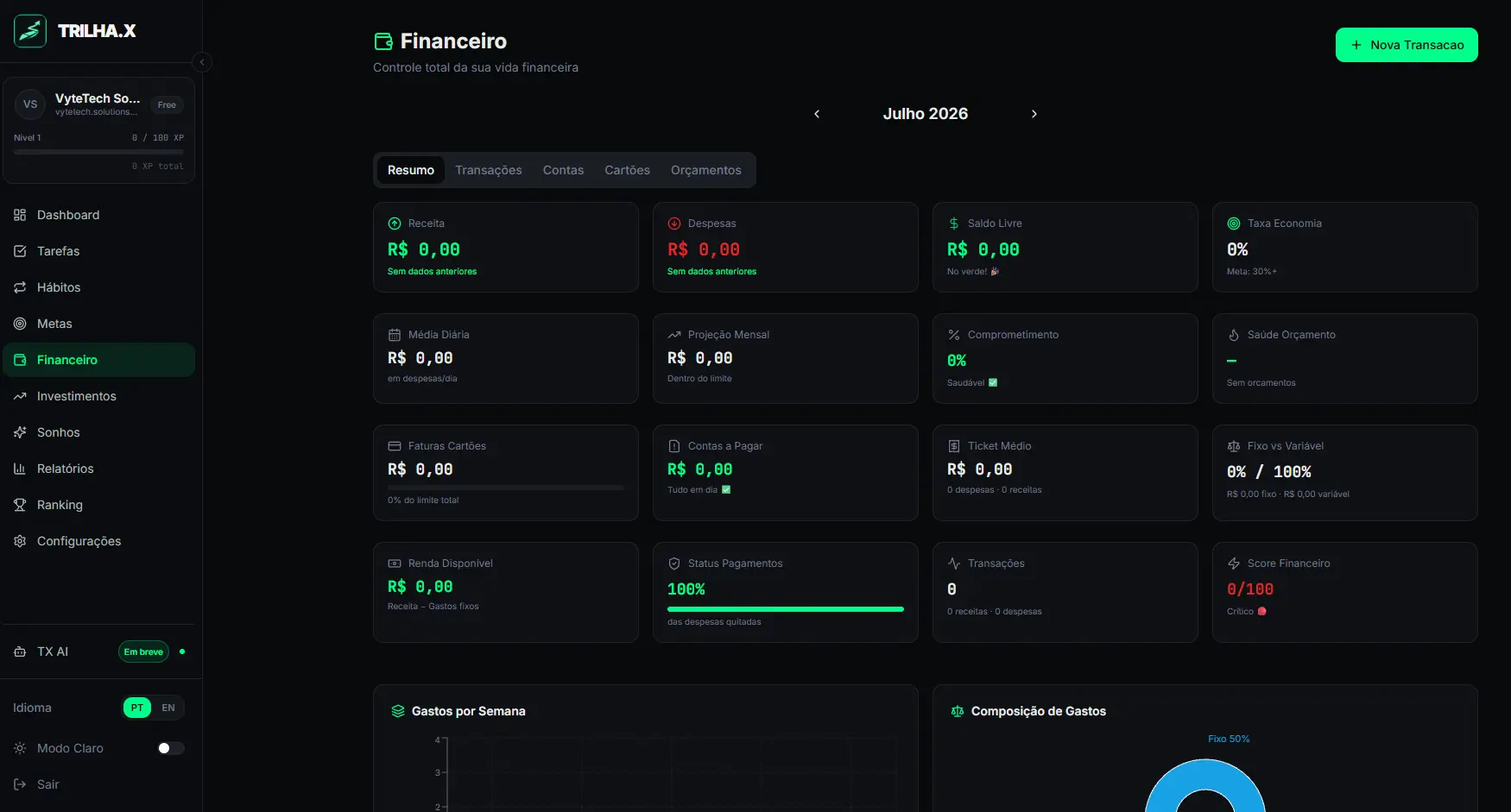Select EN language option
This screenshot has height=812, width=1511.
(168, 708)
